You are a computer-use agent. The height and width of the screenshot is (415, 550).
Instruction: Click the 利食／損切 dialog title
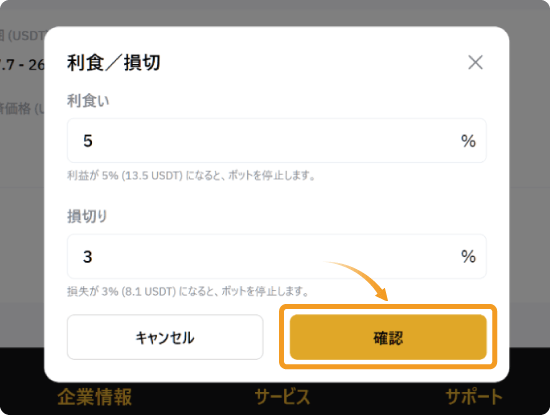point(114,63)
